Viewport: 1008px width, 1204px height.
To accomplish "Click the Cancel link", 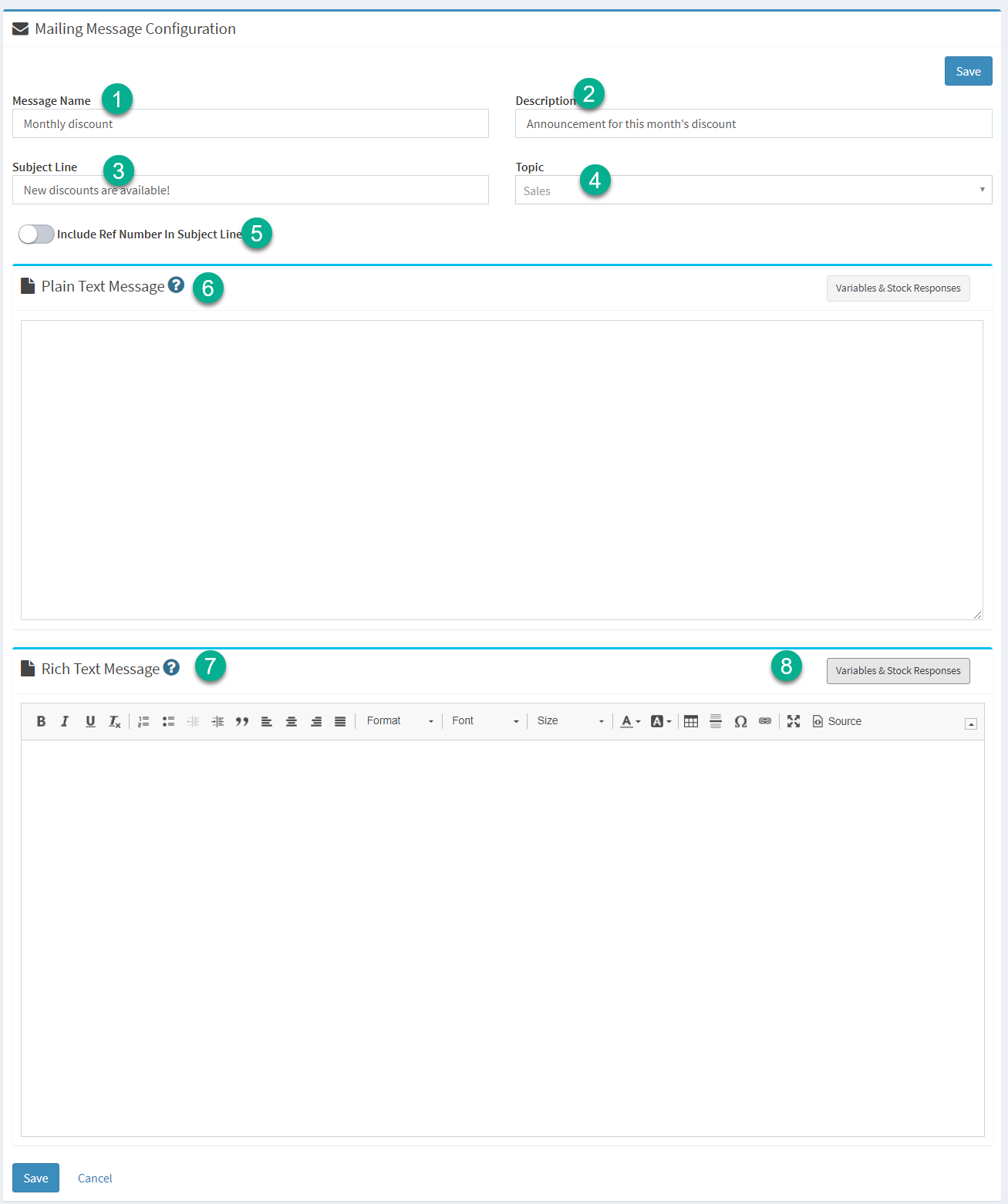I will tap(95, 1178).
